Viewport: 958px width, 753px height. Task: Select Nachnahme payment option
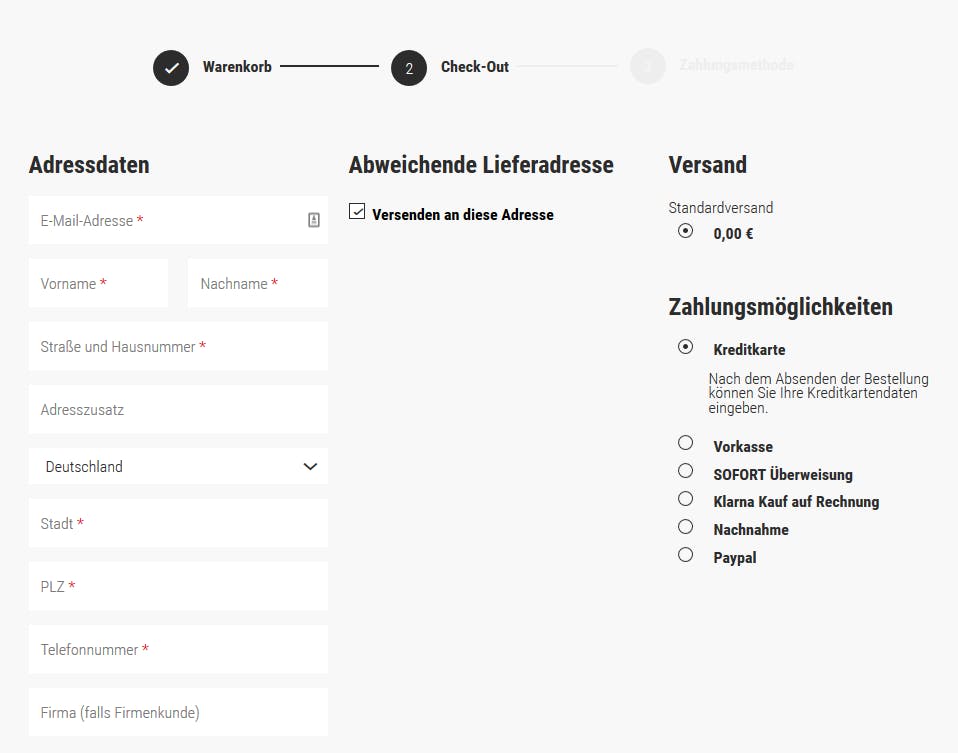tap(686, 527)
